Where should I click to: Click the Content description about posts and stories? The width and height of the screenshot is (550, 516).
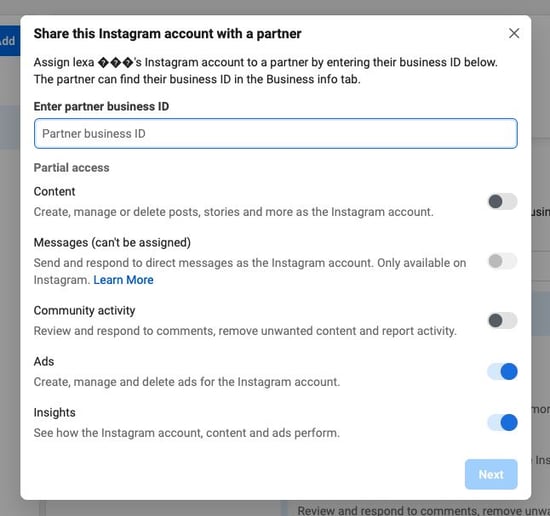(x=234, y=212)
